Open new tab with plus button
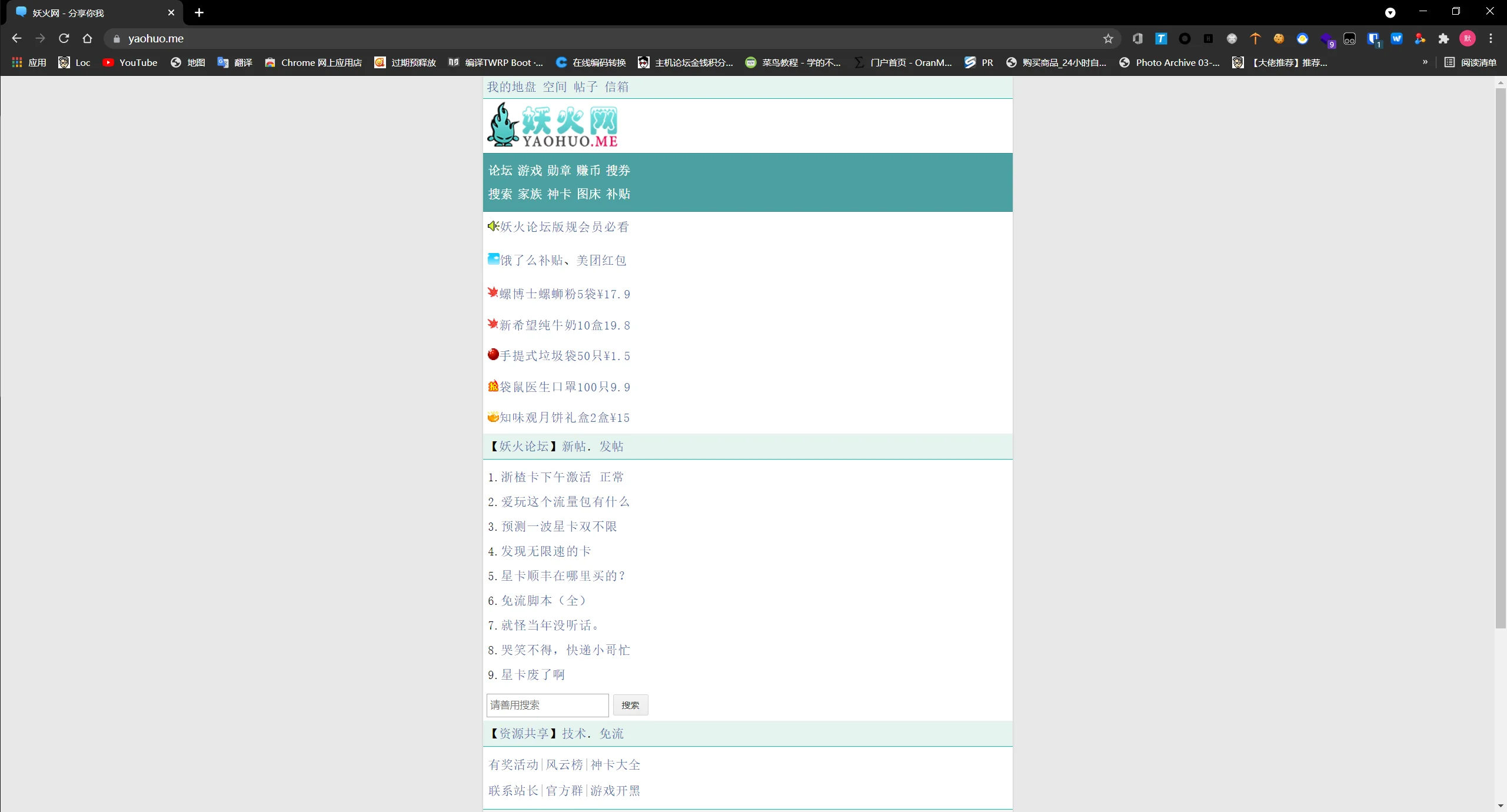 (x=199, y=13)
